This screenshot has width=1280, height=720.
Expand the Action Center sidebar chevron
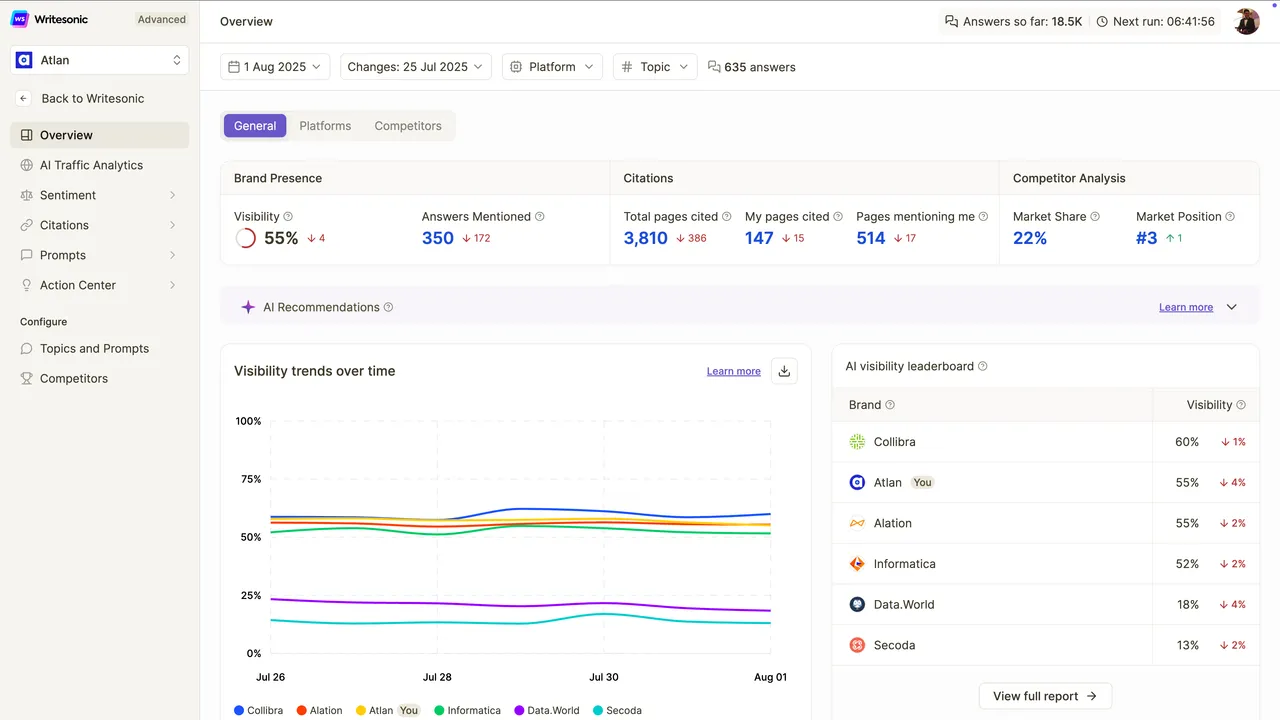(172, 285)
